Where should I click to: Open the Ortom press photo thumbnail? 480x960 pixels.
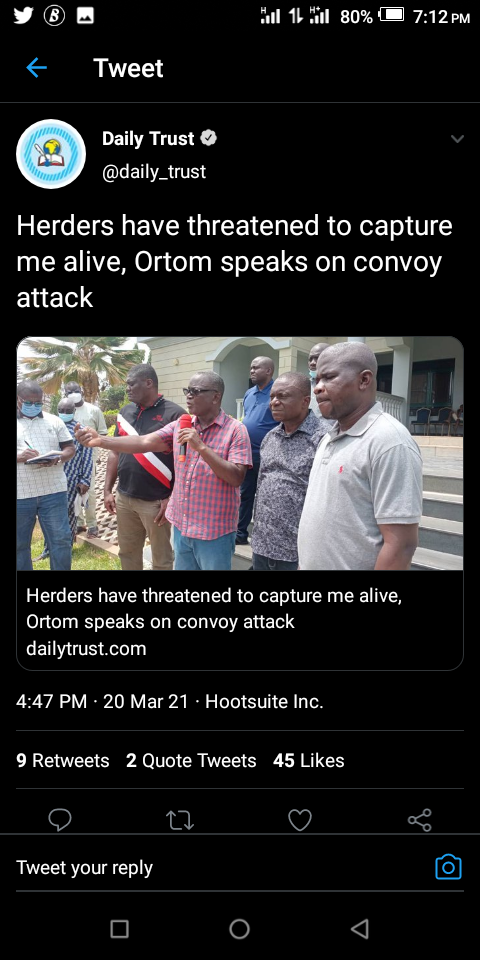pyautogui.click(x=240, y=454)
